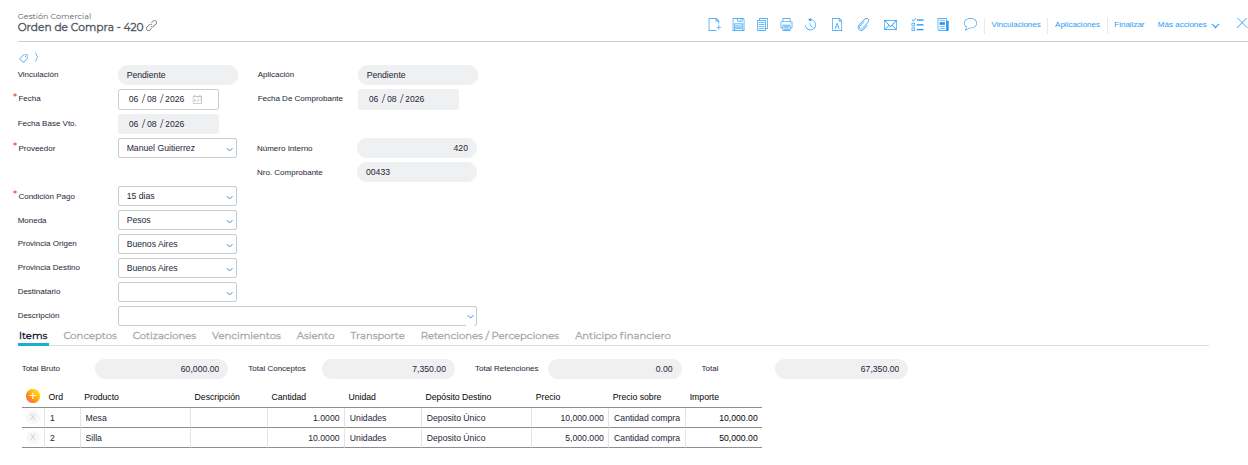
Task: Click the empty Descripción cell in Mesa row
Action: (x=229, y=418)
